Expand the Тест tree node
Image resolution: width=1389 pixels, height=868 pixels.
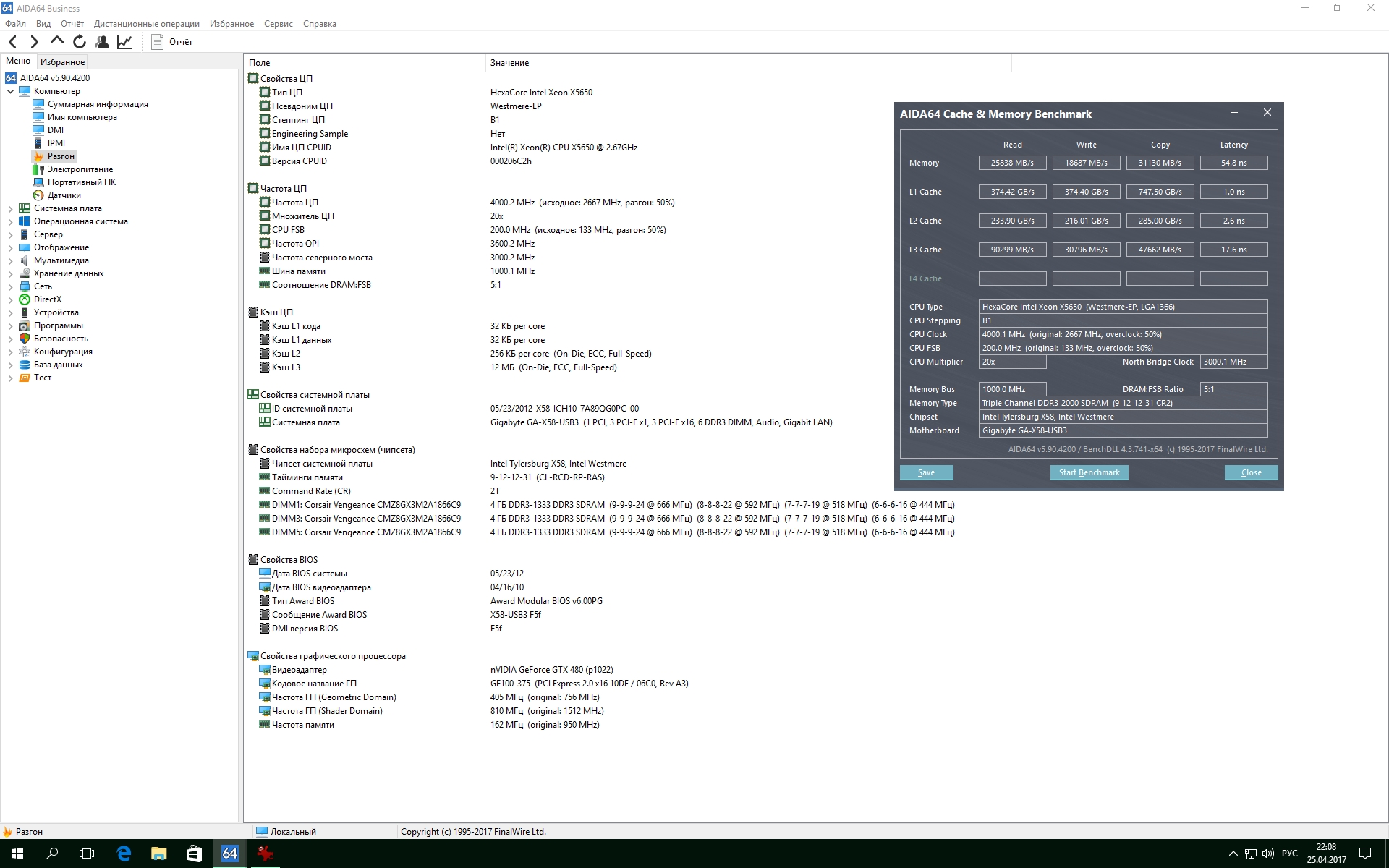coord(11,378)
